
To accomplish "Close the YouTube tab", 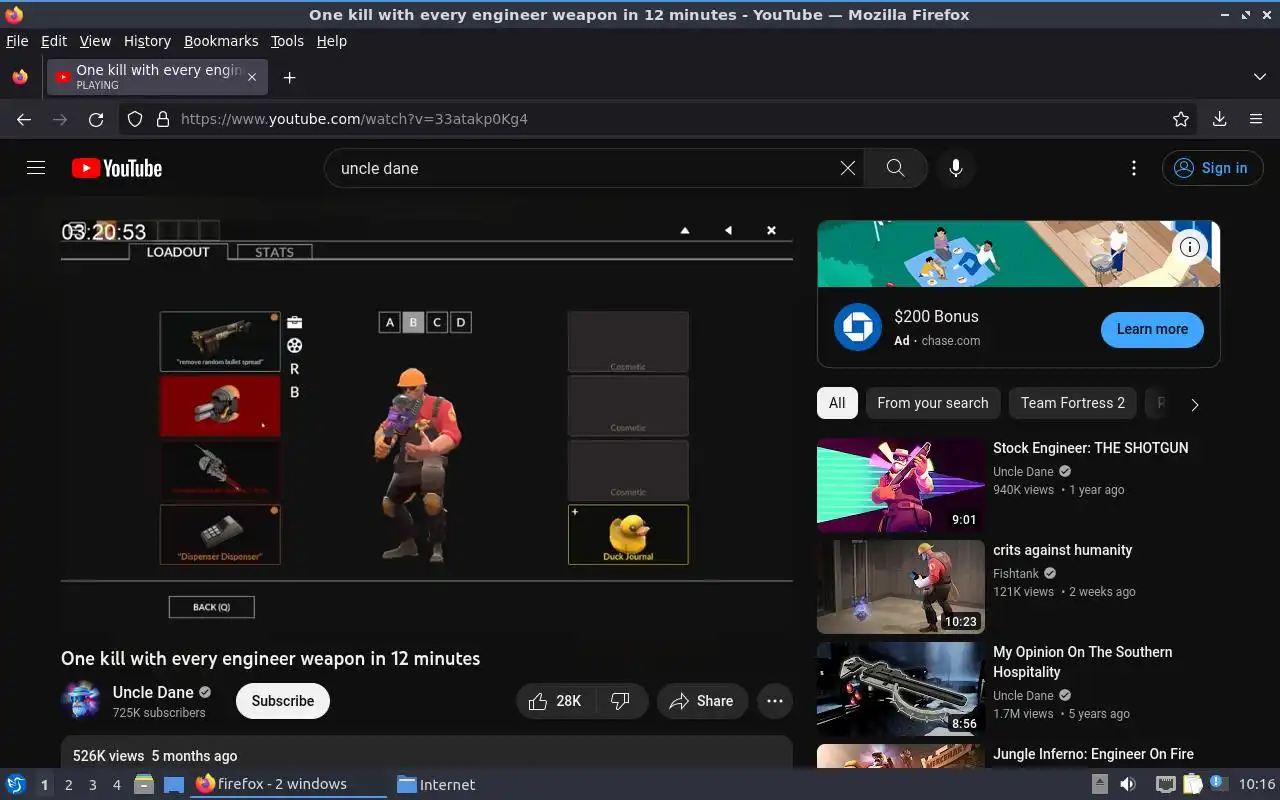I will [252, 77].
